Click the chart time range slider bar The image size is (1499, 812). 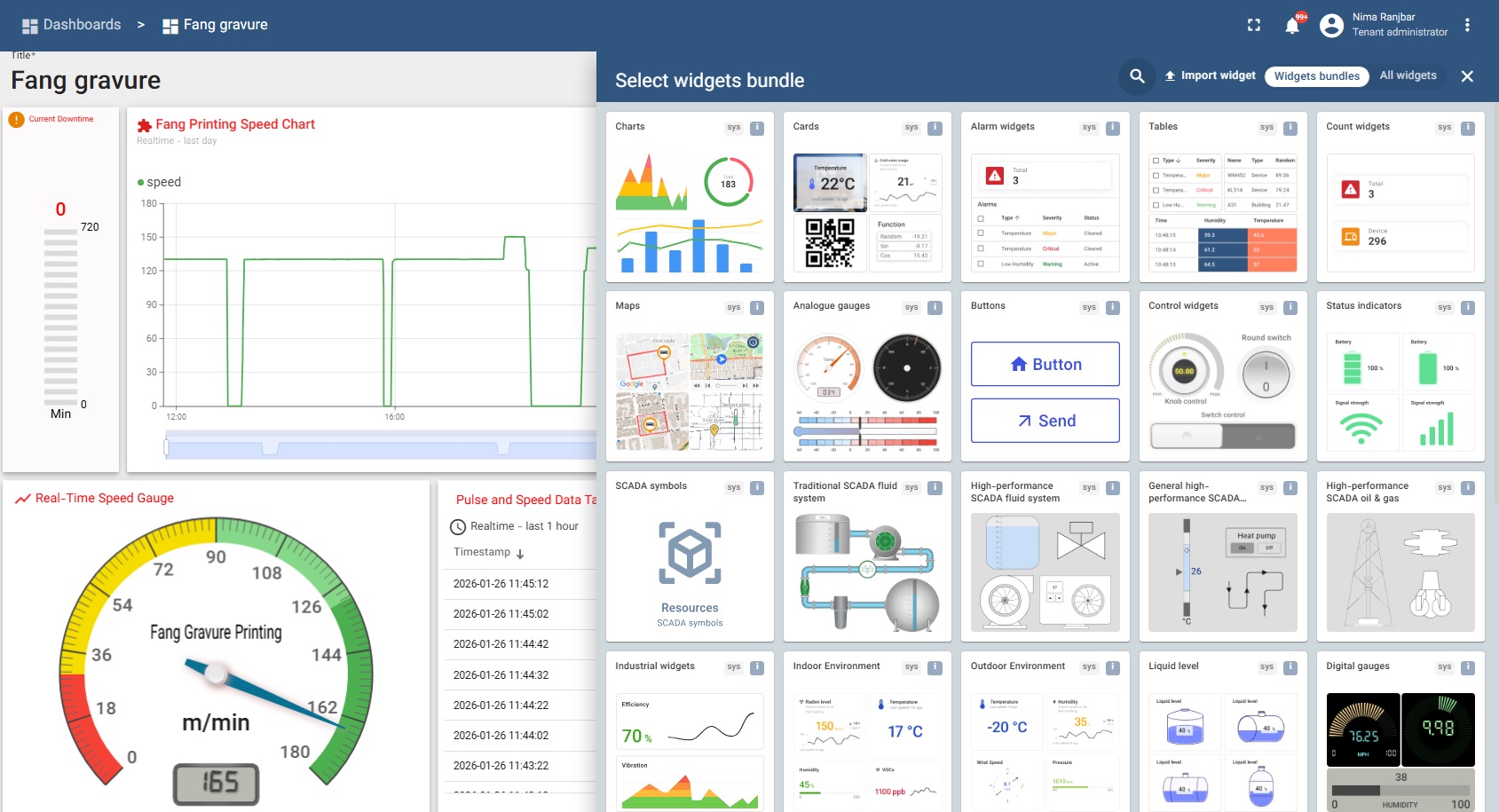pos(382,446)
